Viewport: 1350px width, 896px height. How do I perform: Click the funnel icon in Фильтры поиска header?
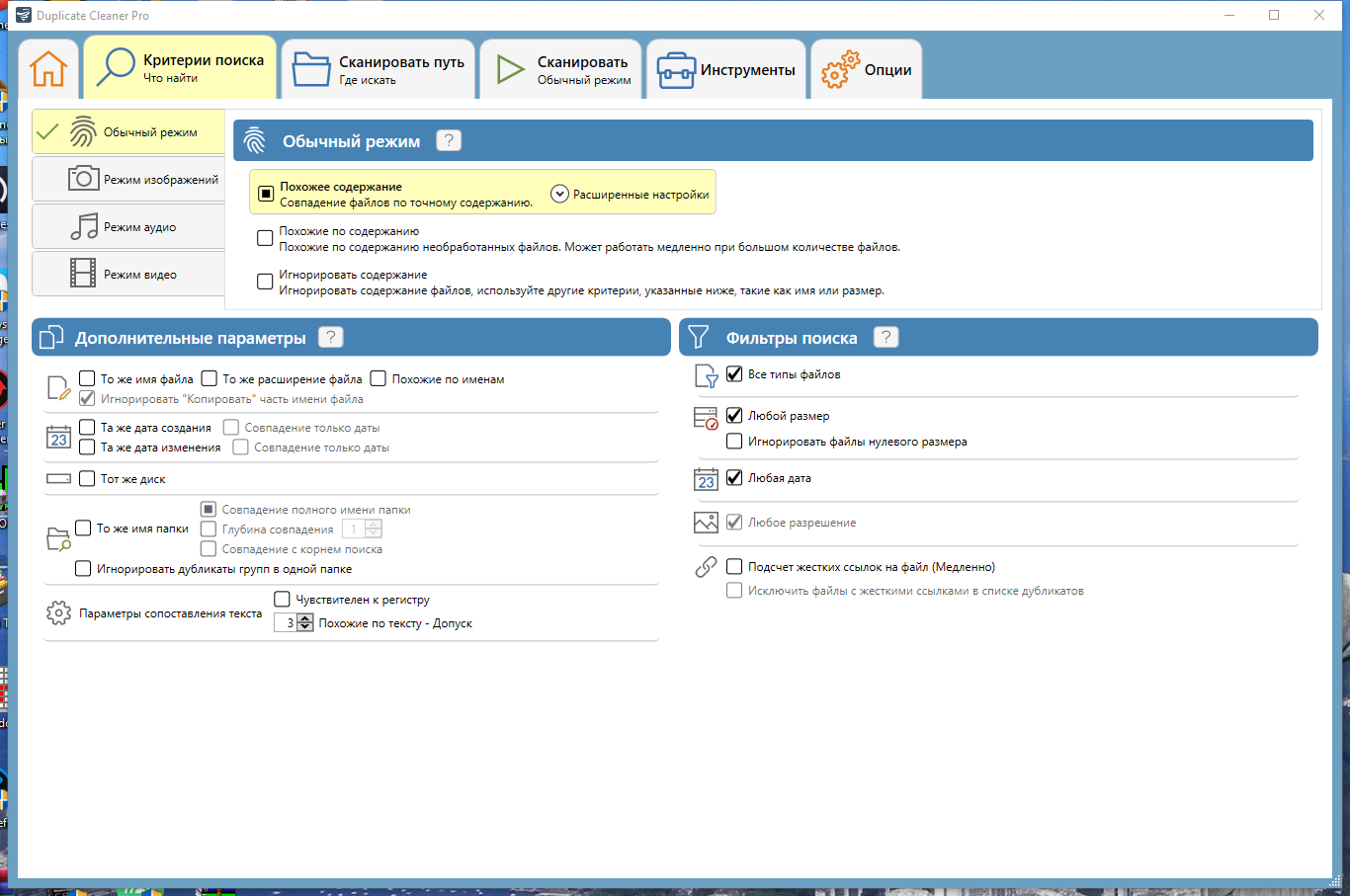698,337
